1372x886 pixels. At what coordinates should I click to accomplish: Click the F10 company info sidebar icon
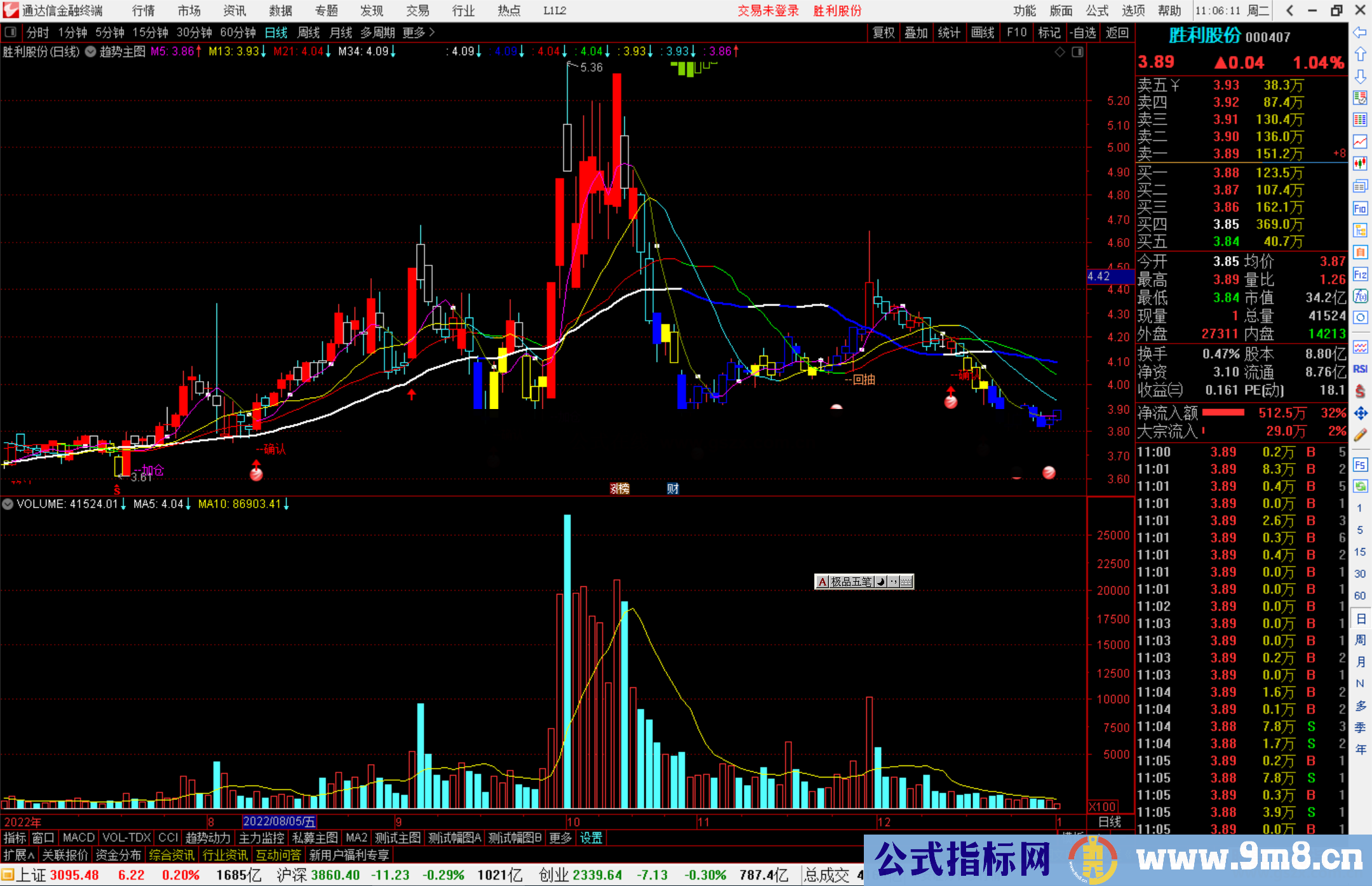click(x=1360, y=208)
